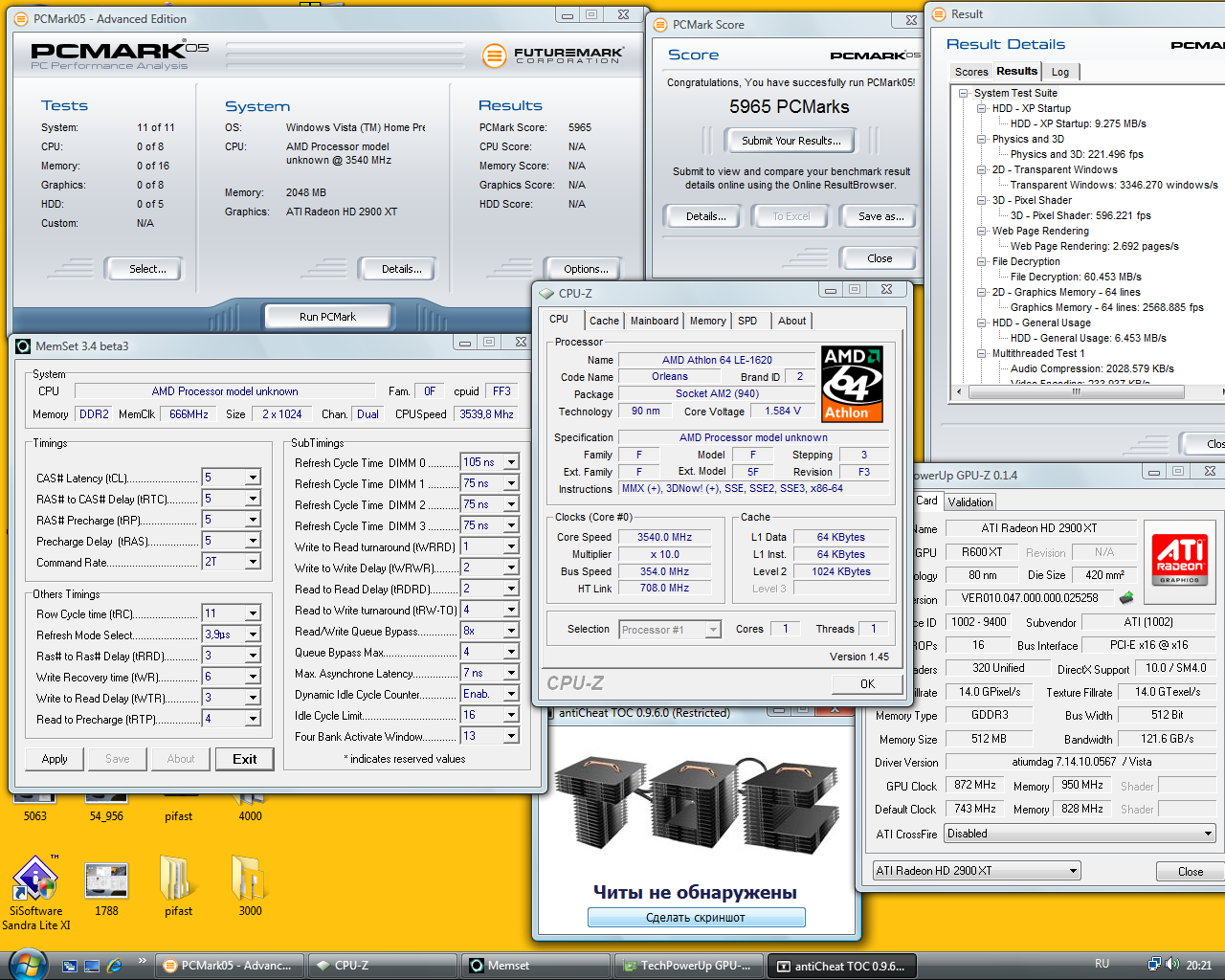The height and width of the screenshot is (980, 1225).
Task: Open the About tab in CPU-Z
Action: (x=791, y=321)
